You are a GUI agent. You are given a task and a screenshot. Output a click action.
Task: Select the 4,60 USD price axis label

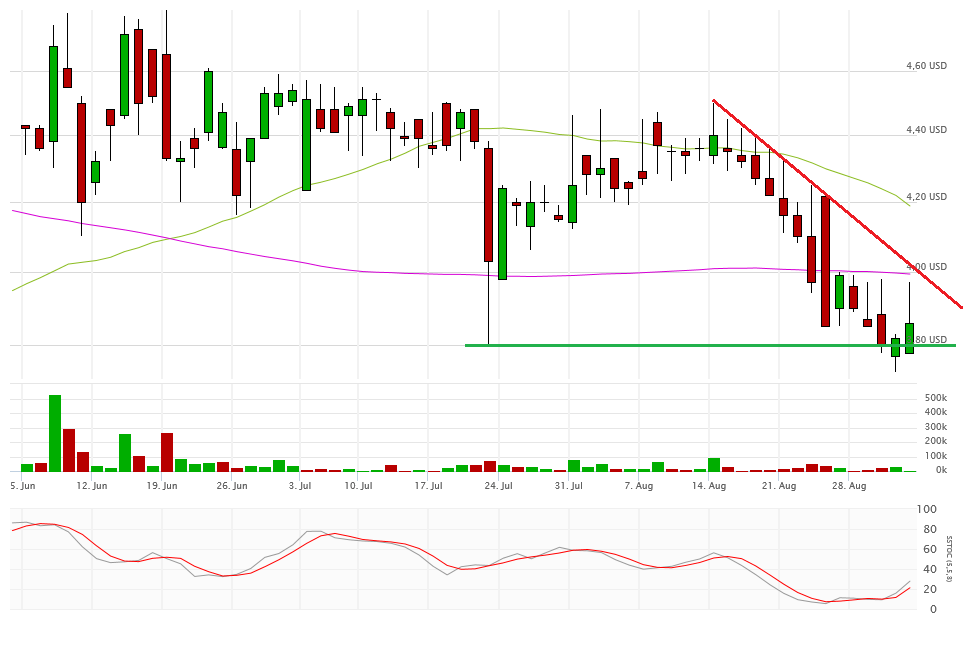click(925, 66)
